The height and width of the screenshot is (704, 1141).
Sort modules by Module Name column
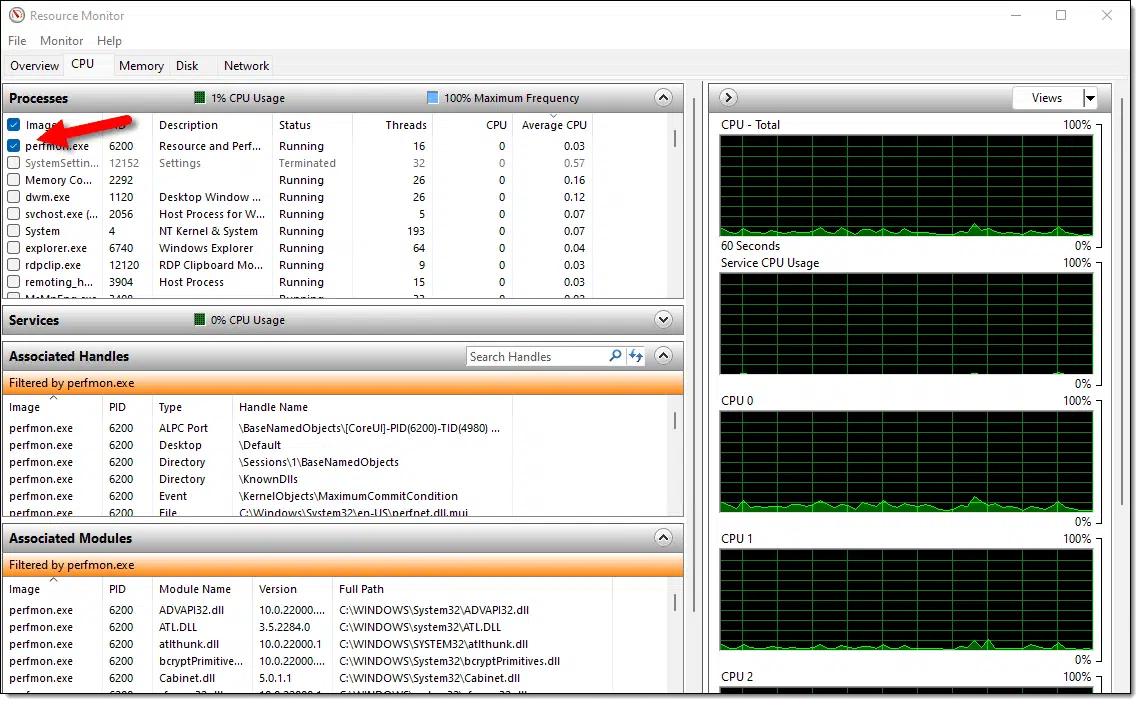(x=195, y=589)
